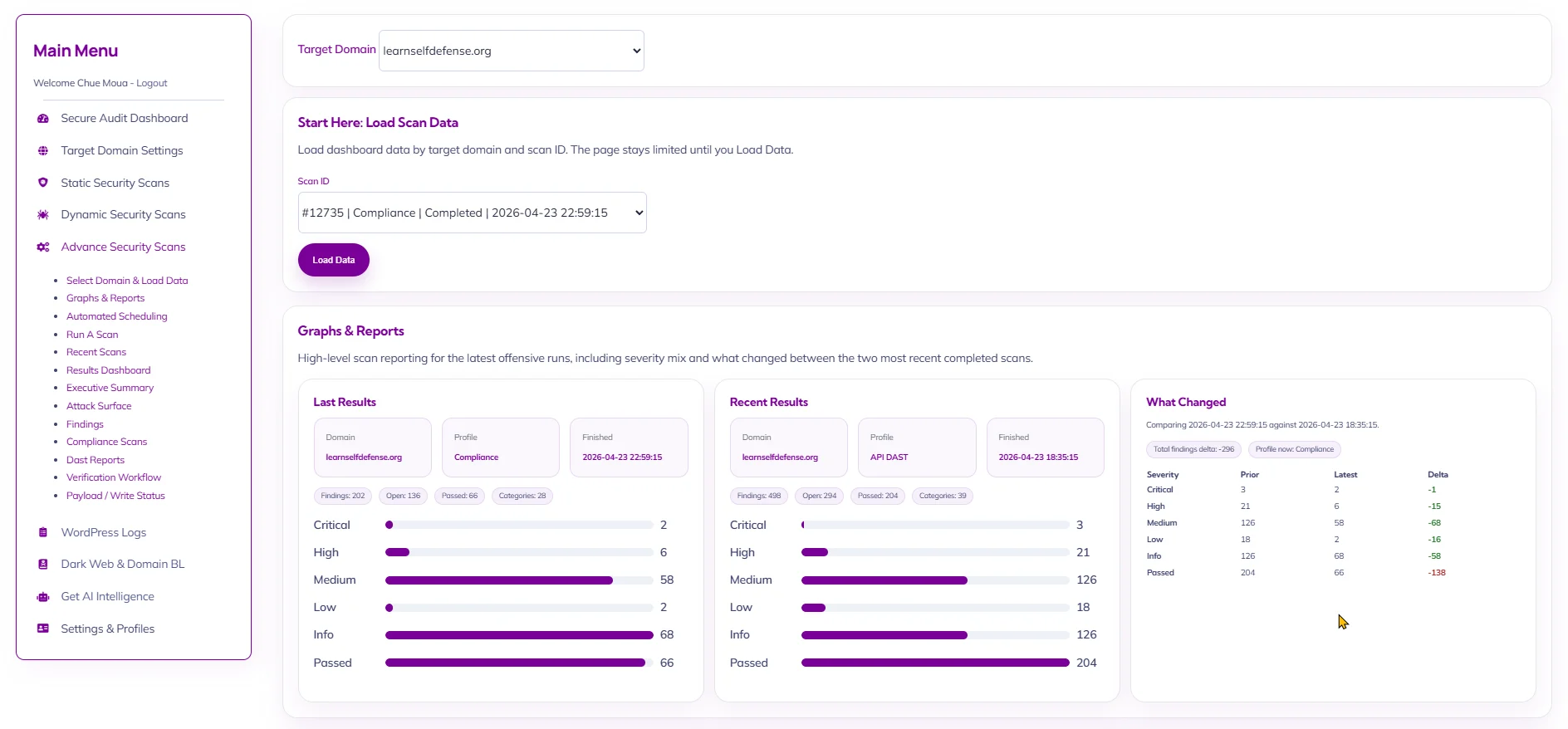This screenshot has height=729, width=1568.
Task: Click the Settings & Profiles card icon
Action: coord(43,629)
